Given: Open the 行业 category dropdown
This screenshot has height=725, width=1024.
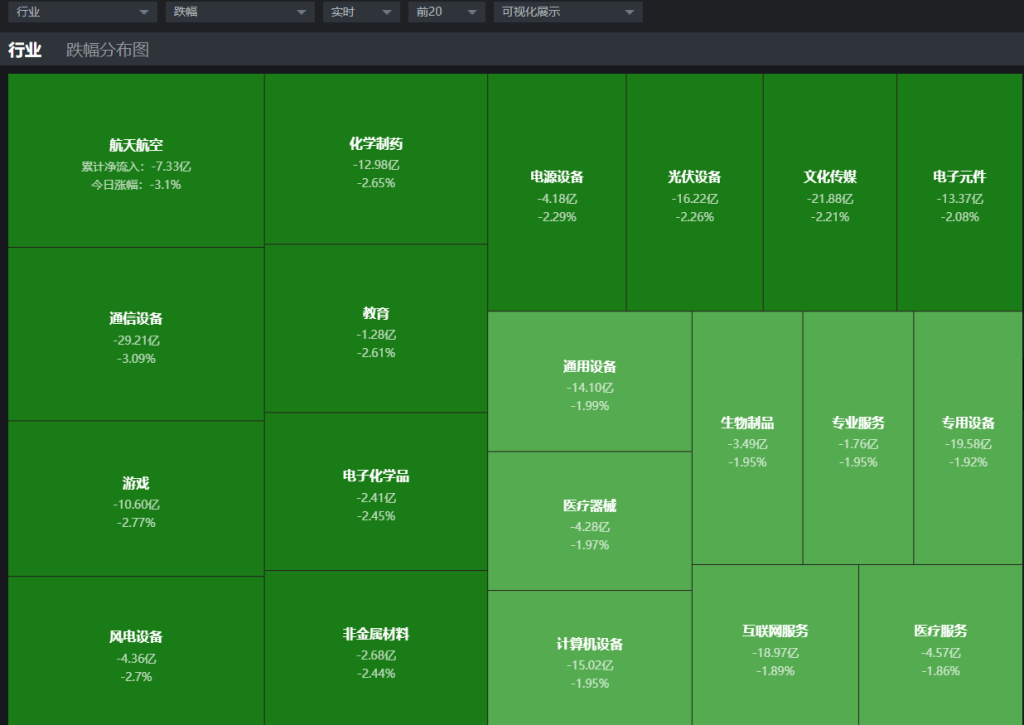Looking at the screenshot, I should coord(82,12).
